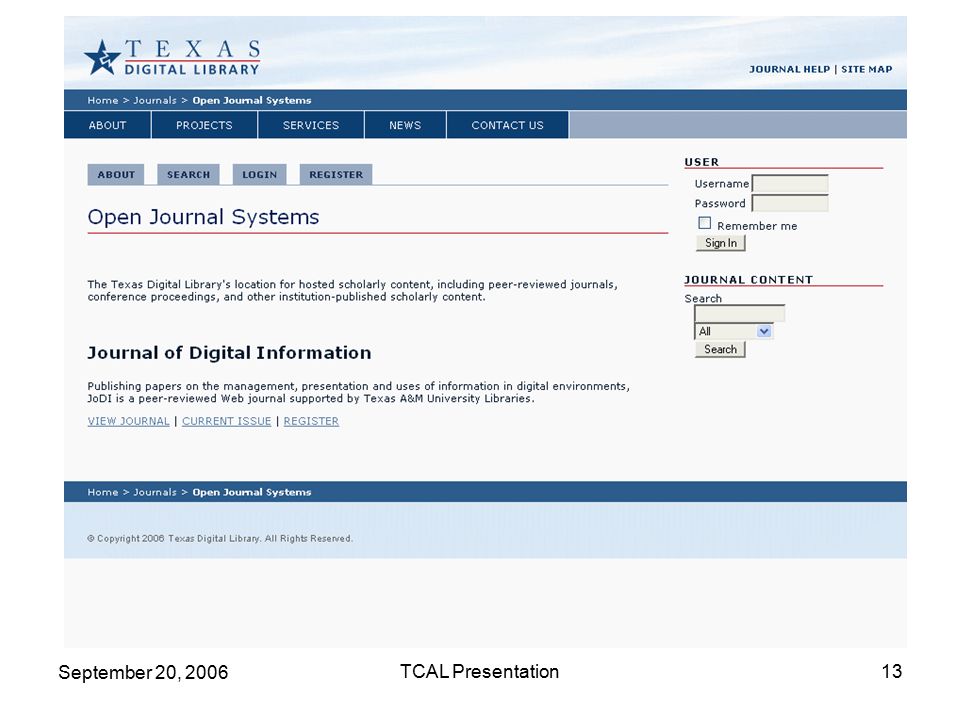Click the Sign In button
This screenshot has width=960, height=720.
coord(721,243)
